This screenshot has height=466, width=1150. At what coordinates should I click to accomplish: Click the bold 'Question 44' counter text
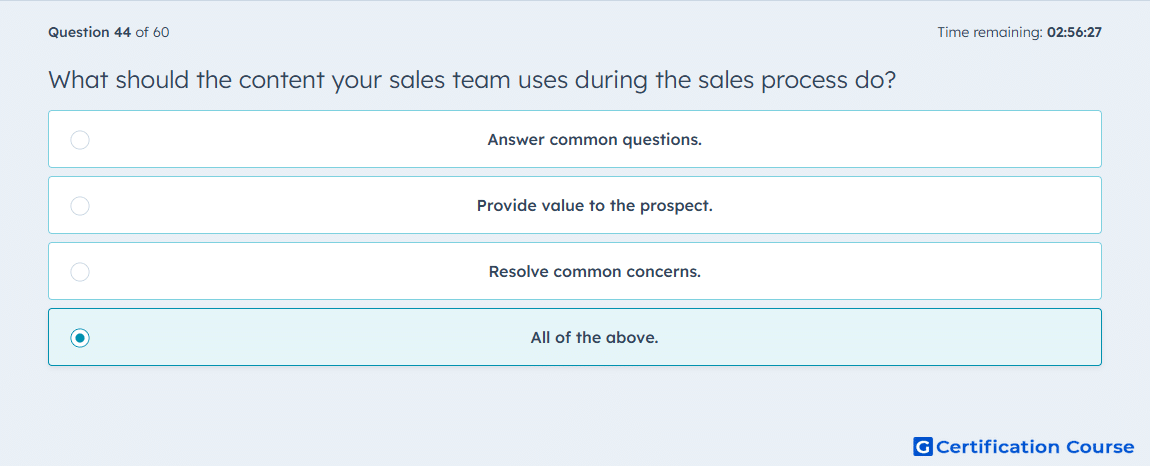pos(90,32)
